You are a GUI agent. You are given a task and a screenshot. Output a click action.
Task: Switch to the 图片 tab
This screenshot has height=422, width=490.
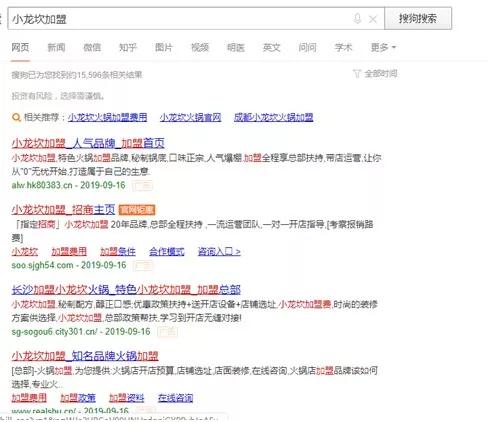click(164, 47)
